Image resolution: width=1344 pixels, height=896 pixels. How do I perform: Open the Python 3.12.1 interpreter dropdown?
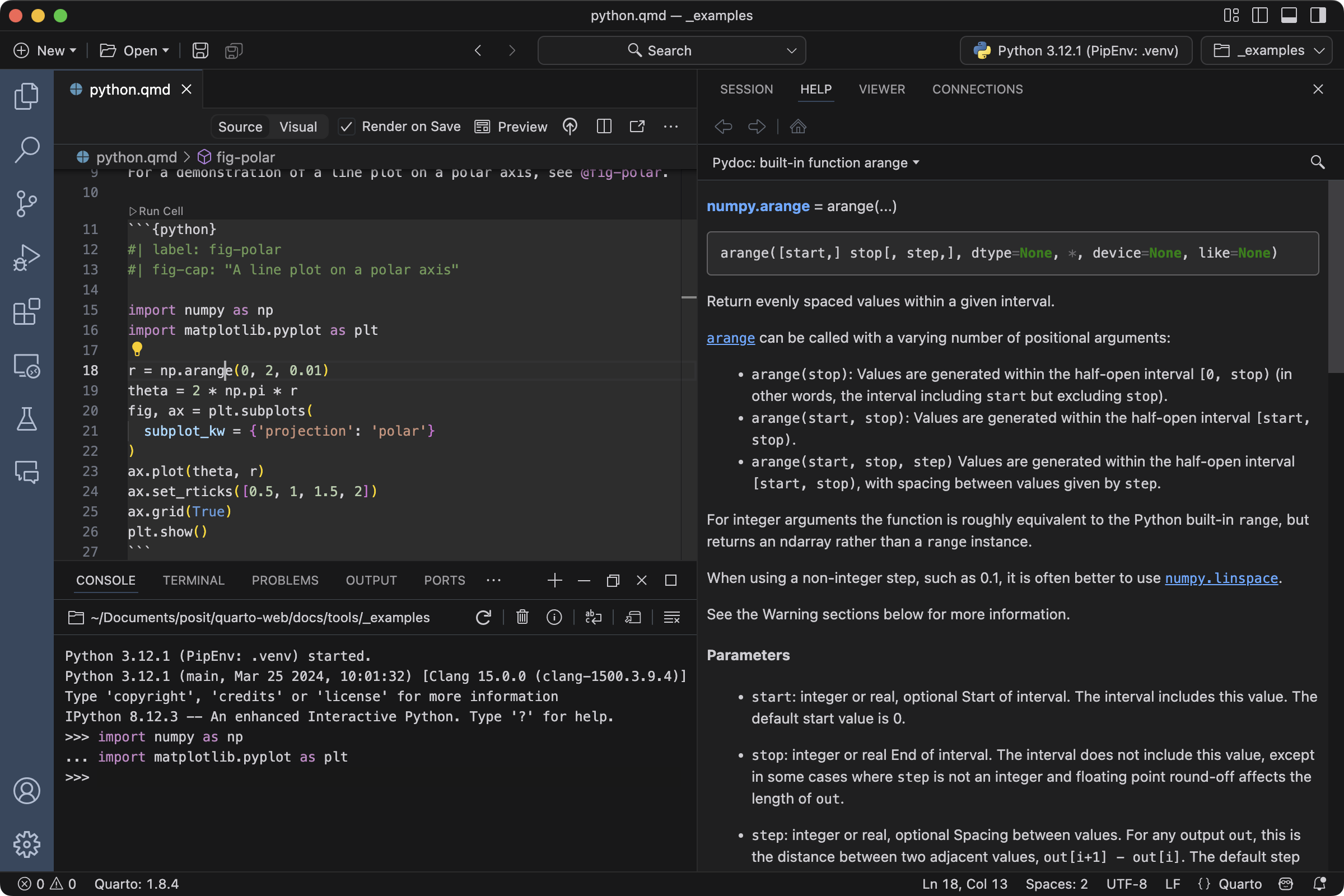pos(1075,50)
